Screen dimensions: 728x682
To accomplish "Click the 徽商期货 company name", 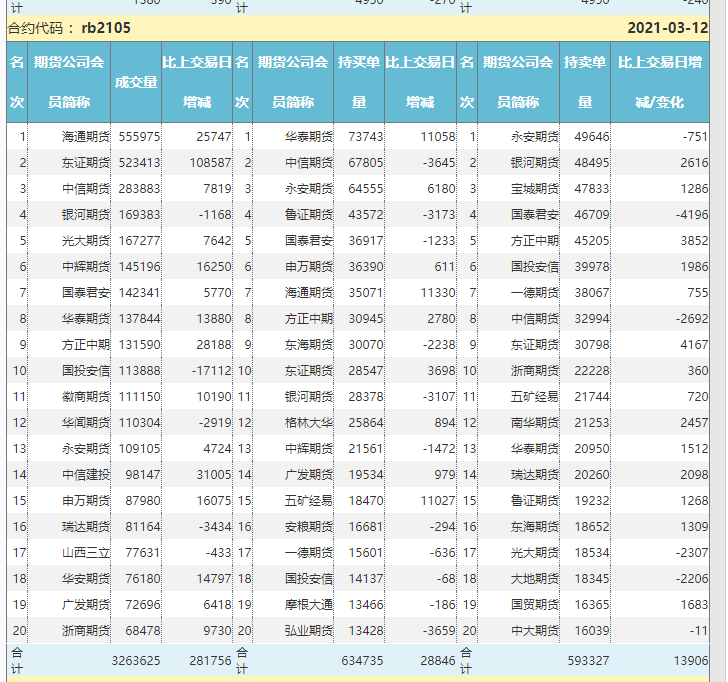I will [86, 396].
